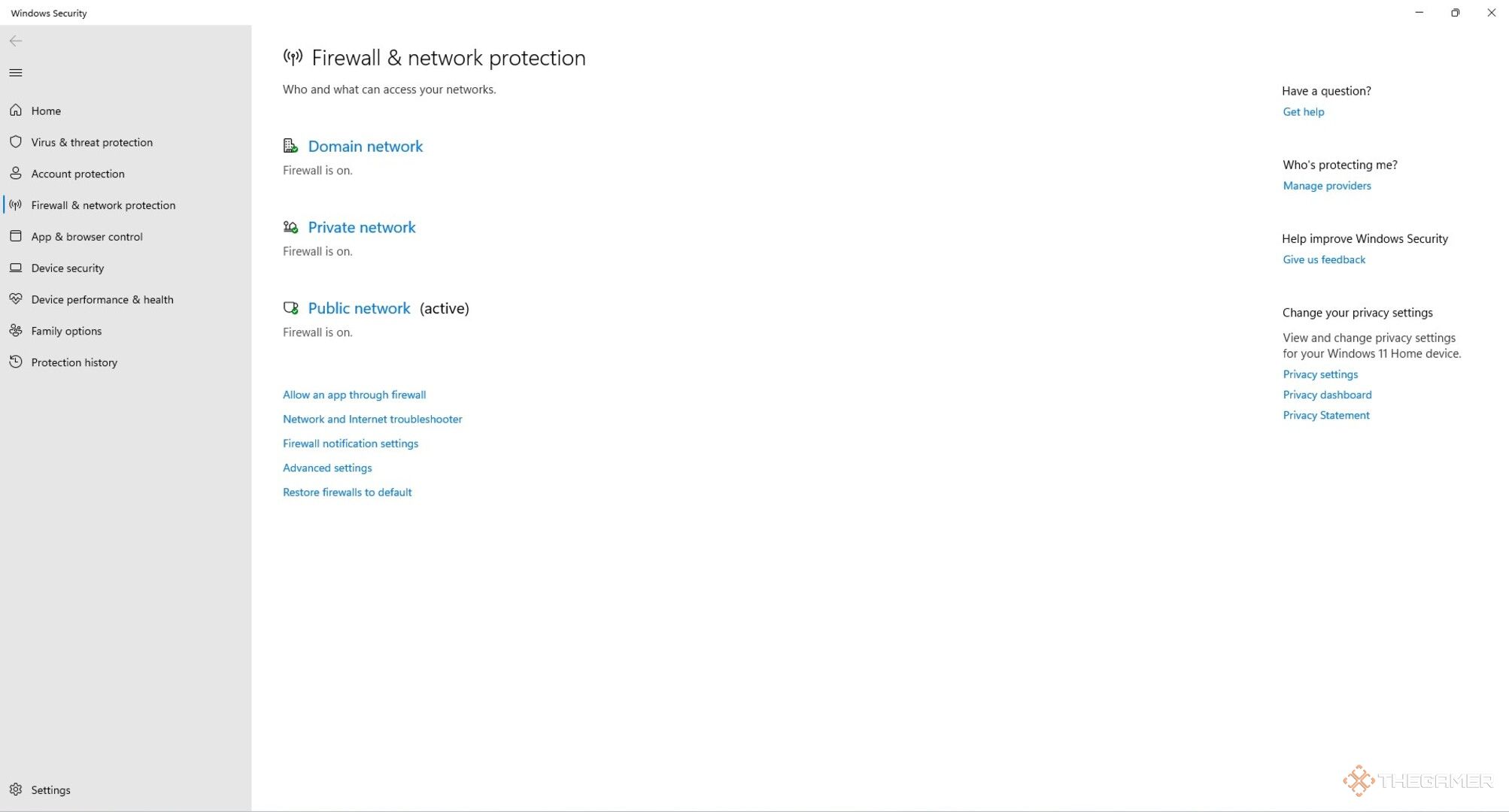Screen dimensions: 1509x812
Task: Enable firewall notification settings toggle
Action: tap(350, 443)
